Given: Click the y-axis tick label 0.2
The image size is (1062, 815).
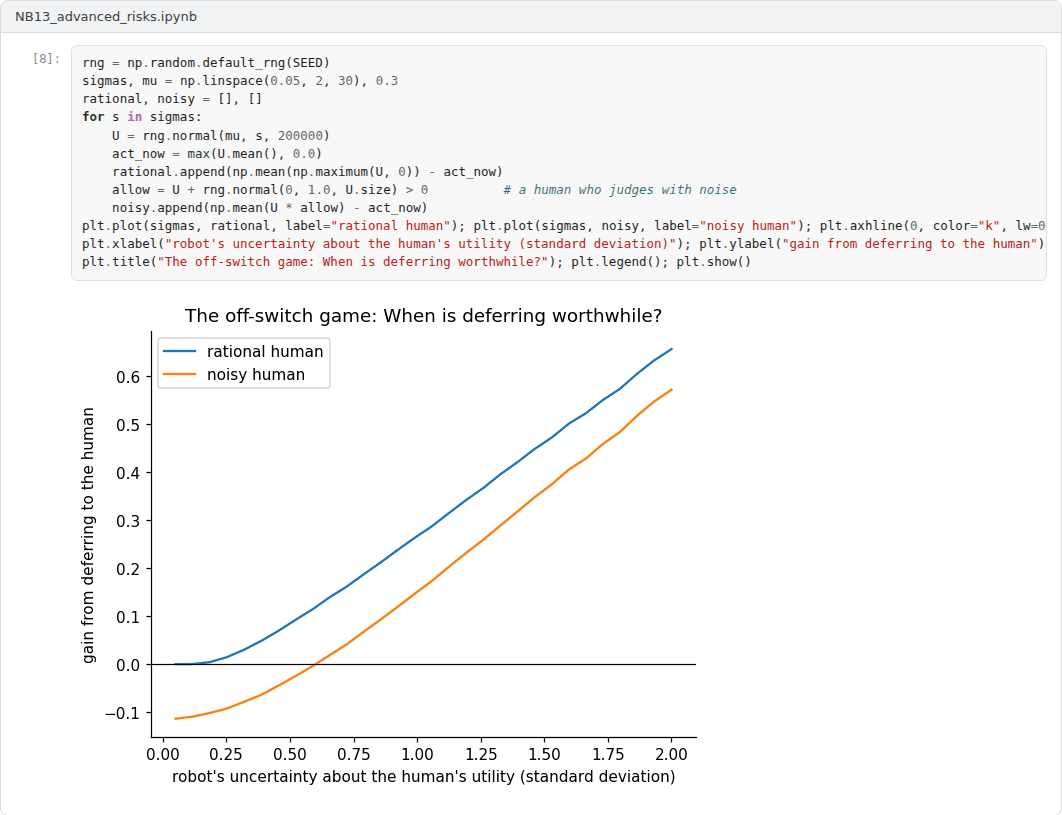Looking at the screenshot, I should [x=128, y=569].
